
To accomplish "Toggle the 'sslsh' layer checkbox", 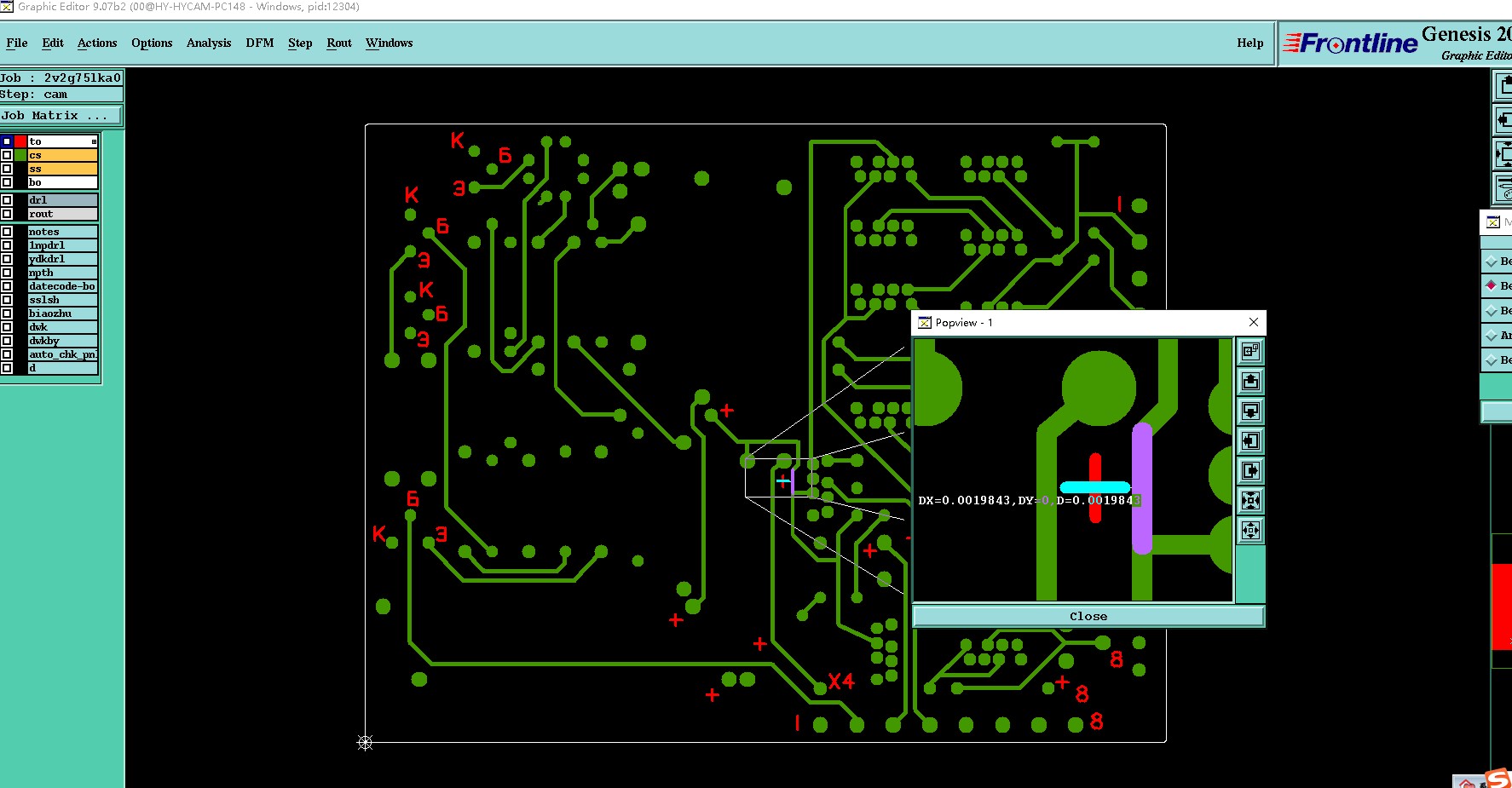I will click(x=7, y=300).
